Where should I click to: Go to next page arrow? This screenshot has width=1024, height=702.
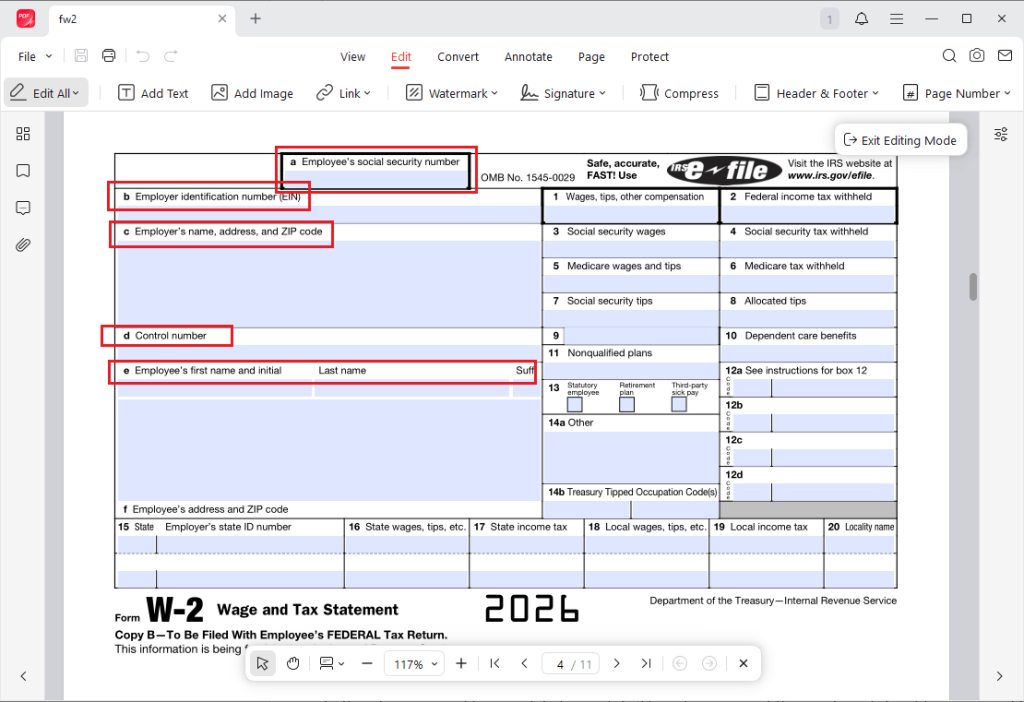pyautogui.click(x=616, y=663)
